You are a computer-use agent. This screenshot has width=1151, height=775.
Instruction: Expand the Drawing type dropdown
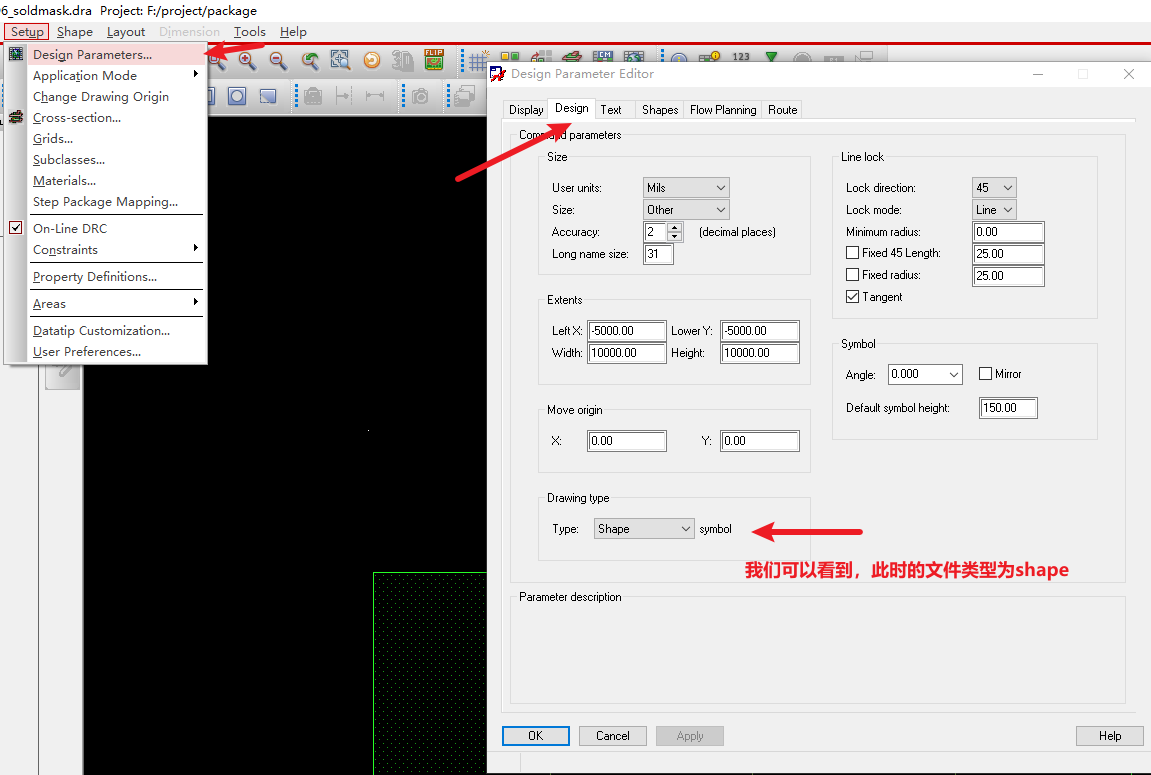pyautogui.click(x=644, y=529)
